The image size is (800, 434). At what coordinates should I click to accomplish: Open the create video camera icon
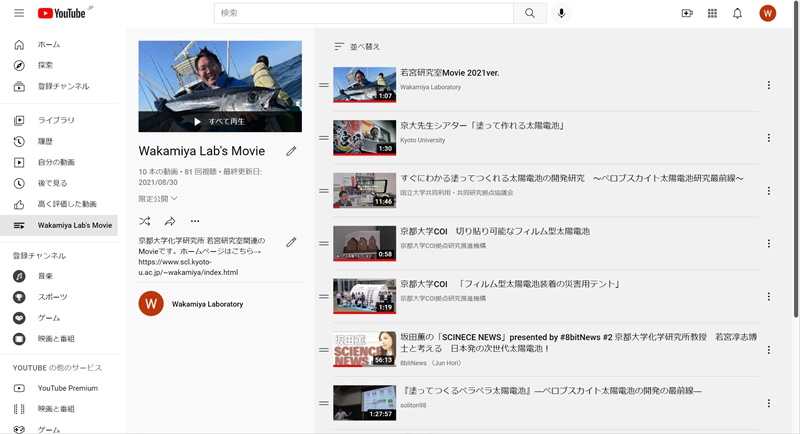pyautogui.click(x=687, y=13)
